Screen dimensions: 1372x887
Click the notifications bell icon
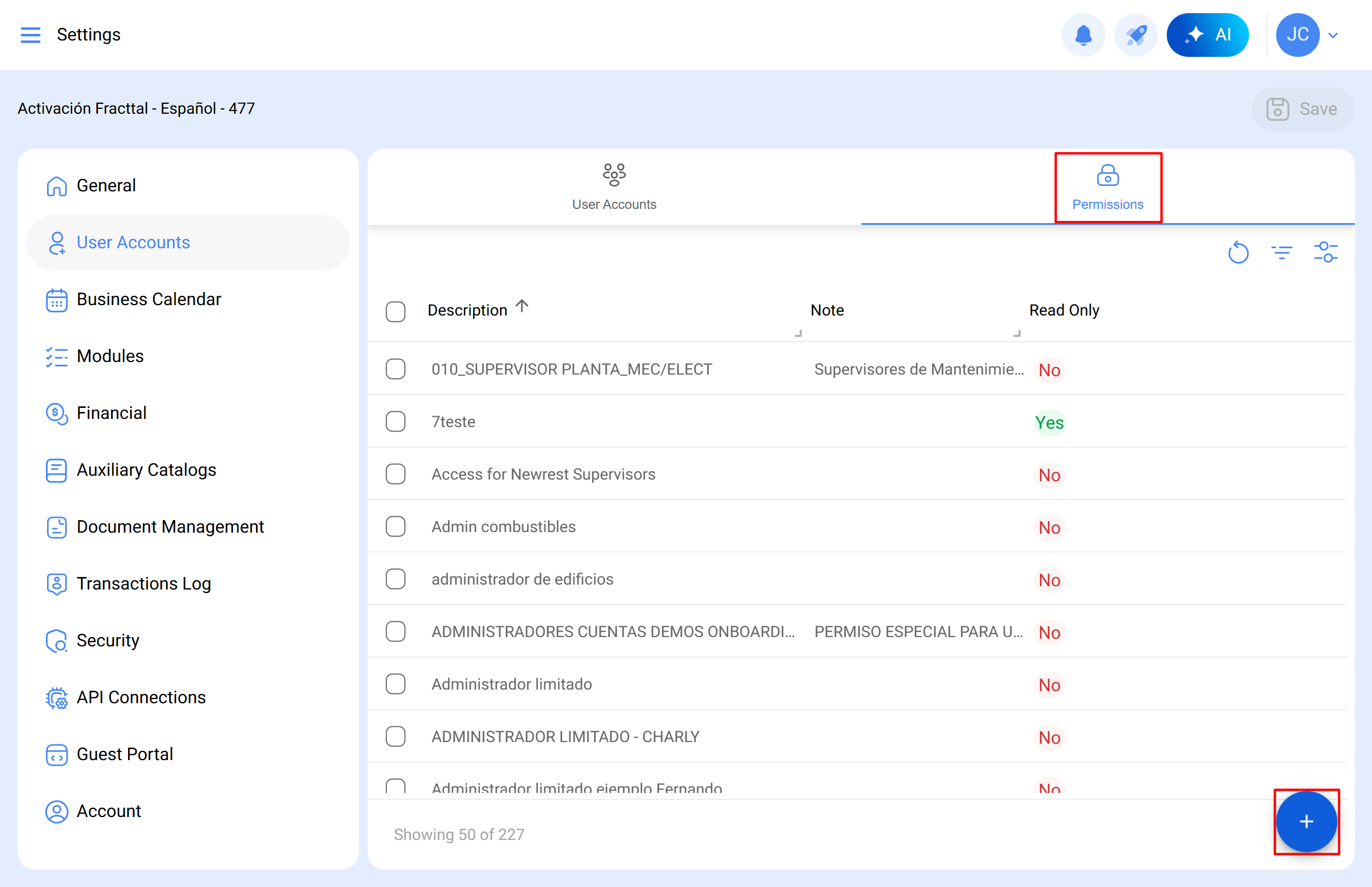coord(1083,34)
